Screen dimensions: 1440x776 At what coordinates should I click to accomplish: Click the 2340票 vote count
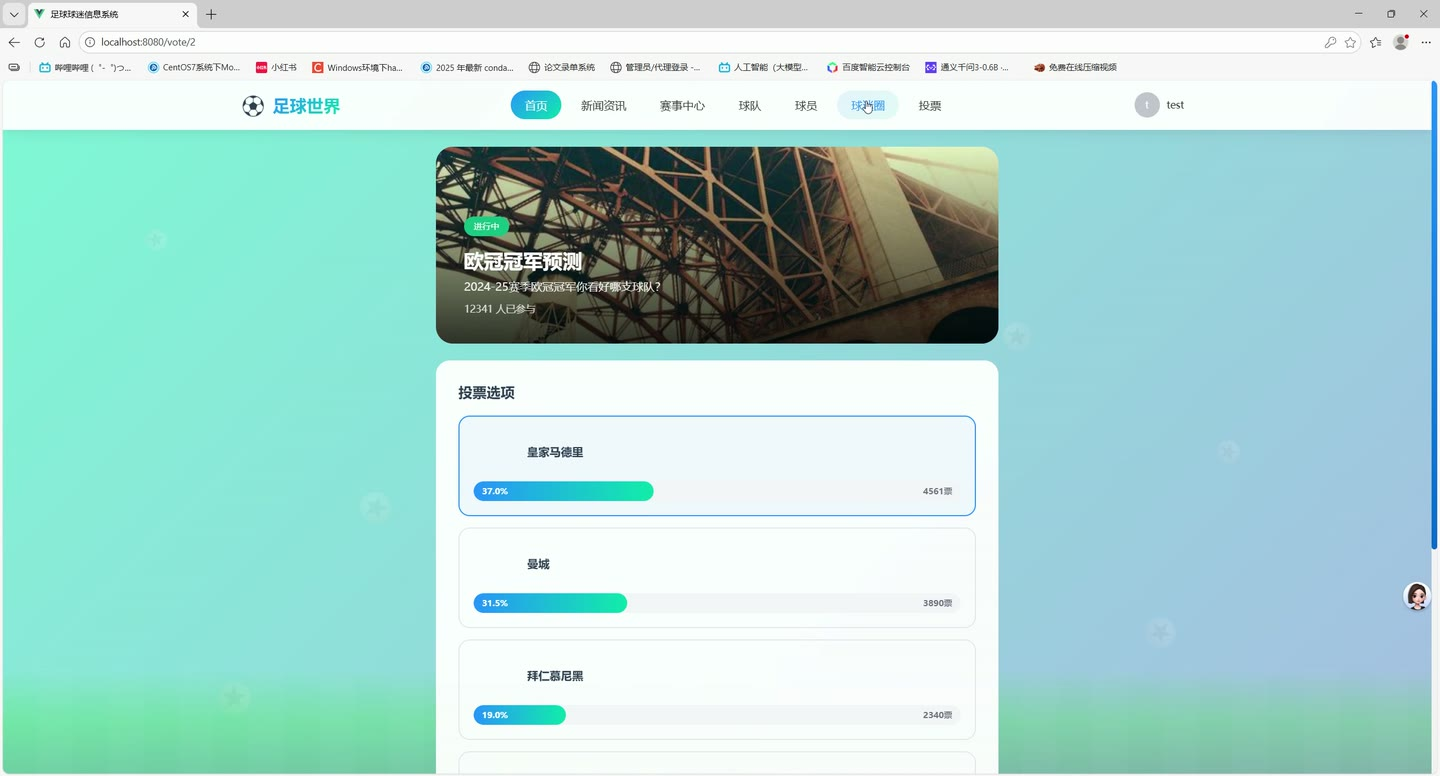tap(937, 715)
